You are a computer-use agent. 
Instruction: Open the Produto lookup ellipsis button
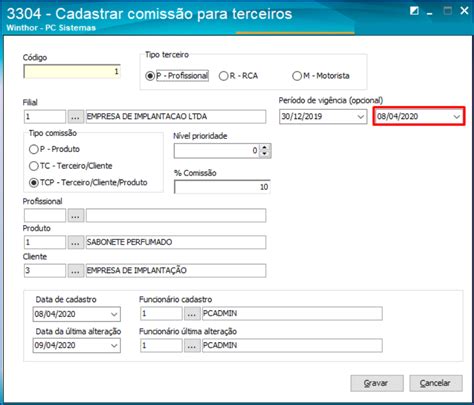[x=76, y=242]
